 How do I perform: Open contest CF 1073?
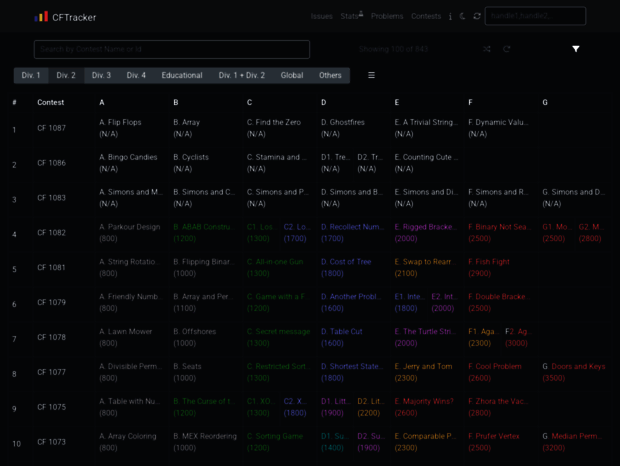(x=51, y=442)
